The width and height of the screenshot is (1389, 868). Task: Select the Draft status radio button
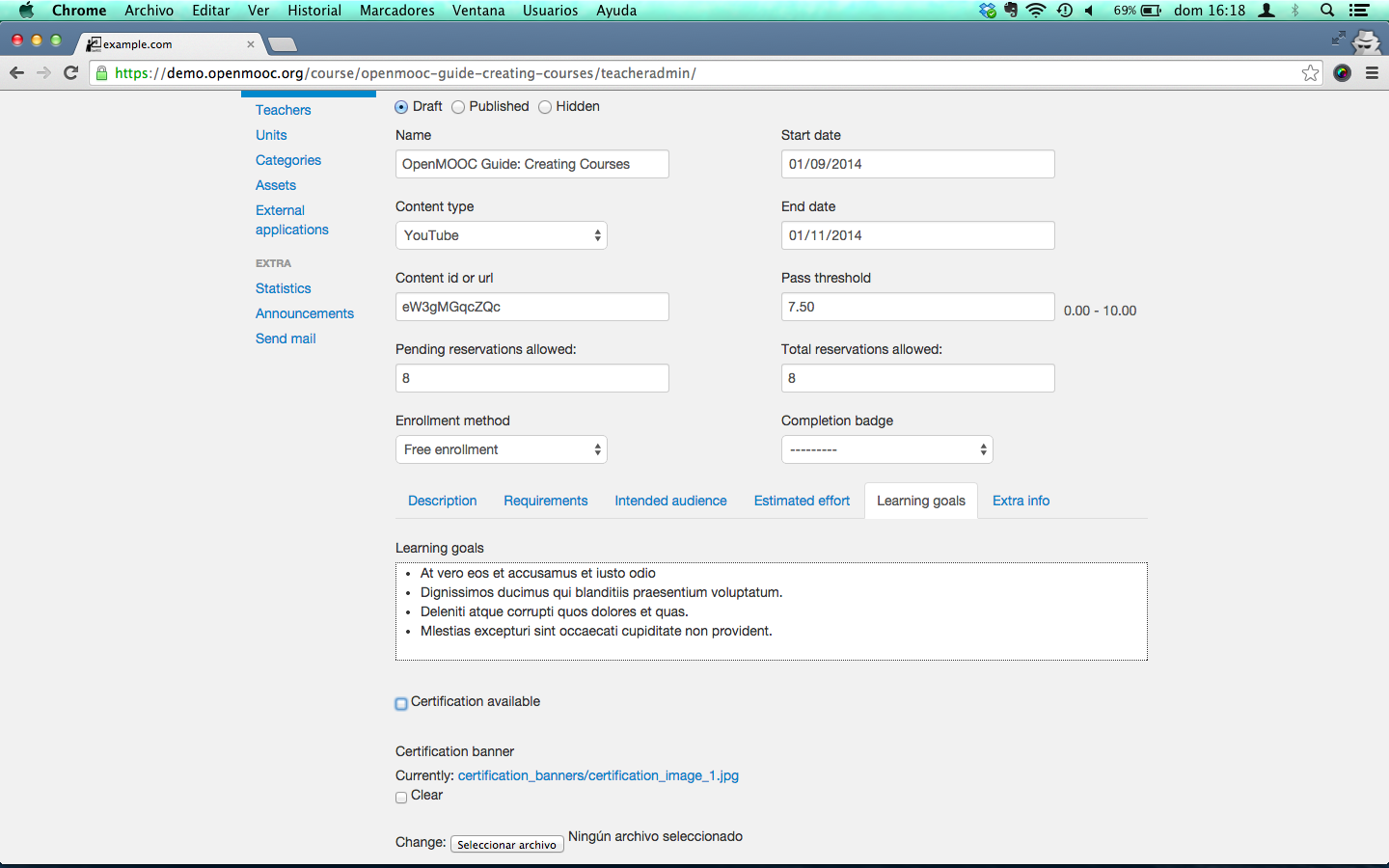[x=401, y=107]
